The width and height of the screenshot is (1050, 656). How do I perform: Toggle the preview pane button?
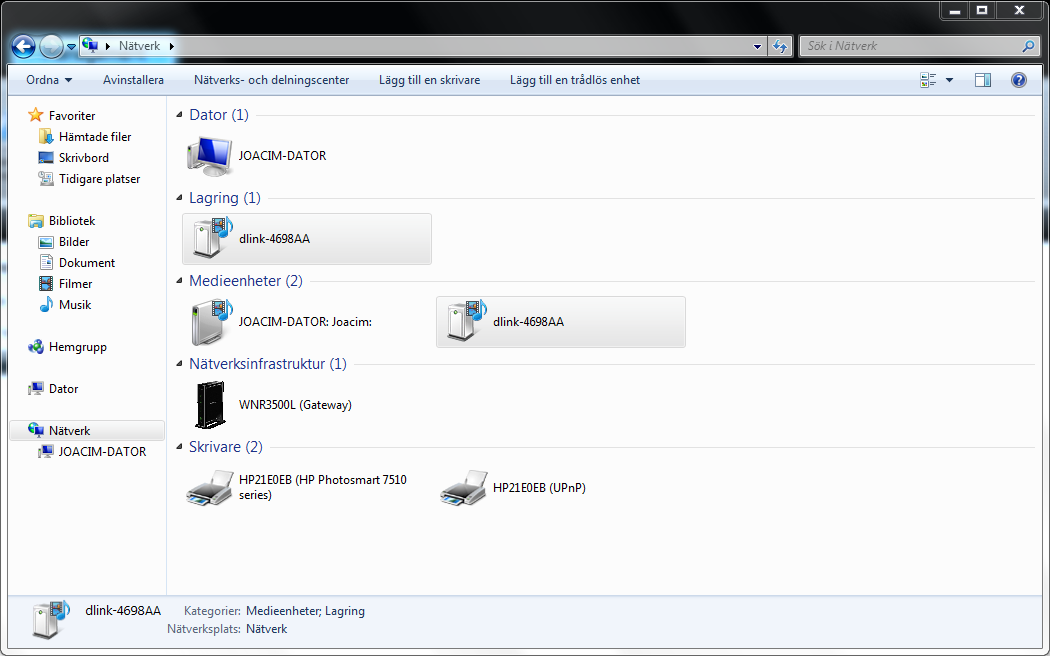982,80
